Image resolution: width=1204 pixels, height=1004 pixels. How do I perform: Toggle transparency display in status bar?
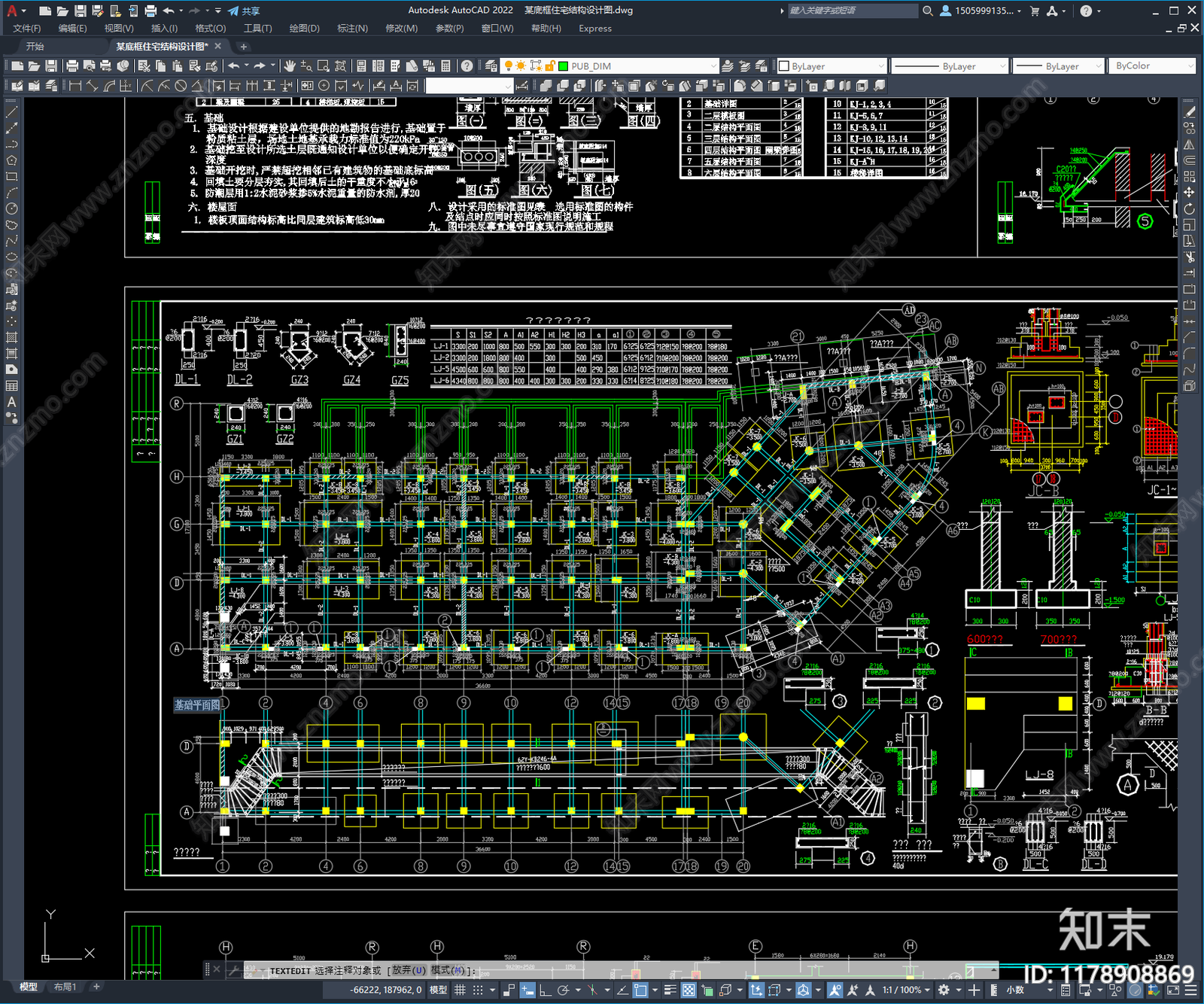(x=688, y=990)
